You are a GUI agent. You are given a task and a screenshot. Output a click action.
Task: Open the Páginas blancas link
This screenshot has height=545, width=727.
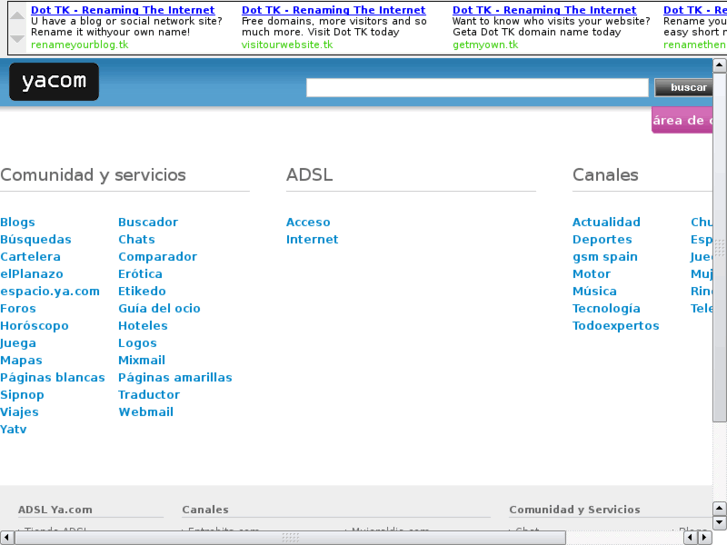[x=52, y=378]
